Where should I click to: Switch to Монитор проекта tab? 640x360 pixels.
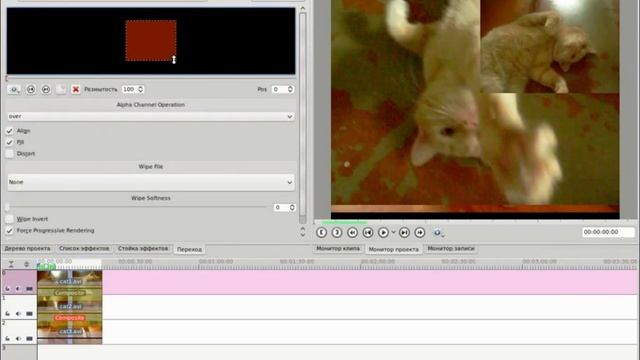[x=393, y=249]
